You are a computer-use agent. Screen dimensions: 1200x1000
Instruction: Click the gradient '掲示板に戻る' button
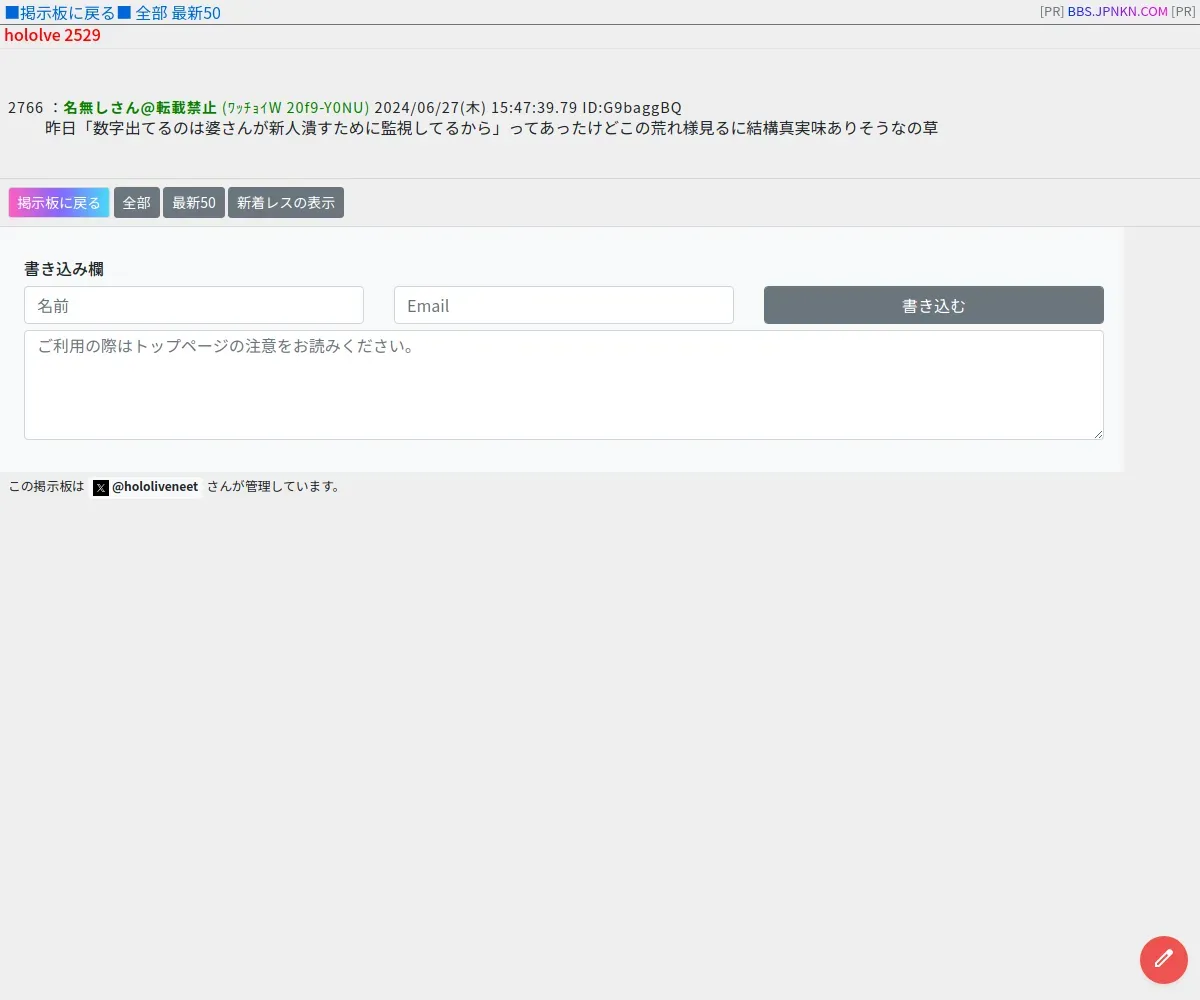(x=59, y=203)
